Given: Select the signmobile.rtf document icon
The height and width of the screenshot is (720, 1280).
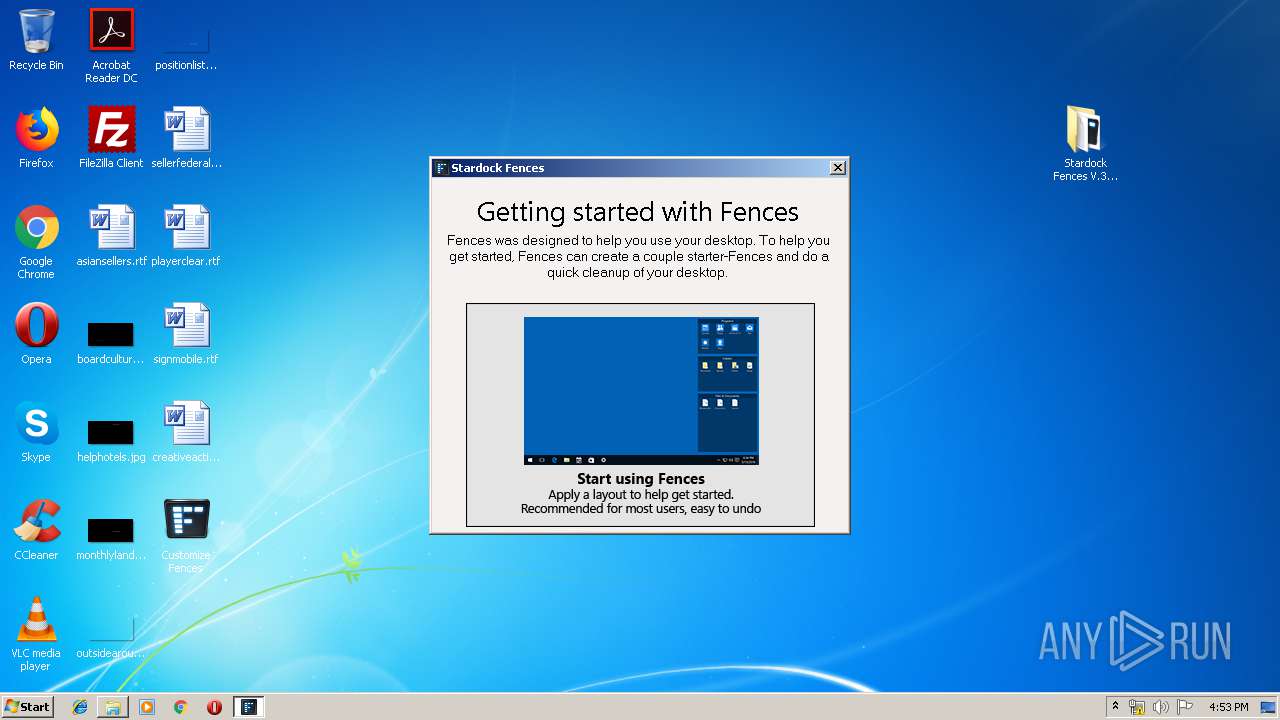Looking at the screenshot, I should tap(186, 334).
